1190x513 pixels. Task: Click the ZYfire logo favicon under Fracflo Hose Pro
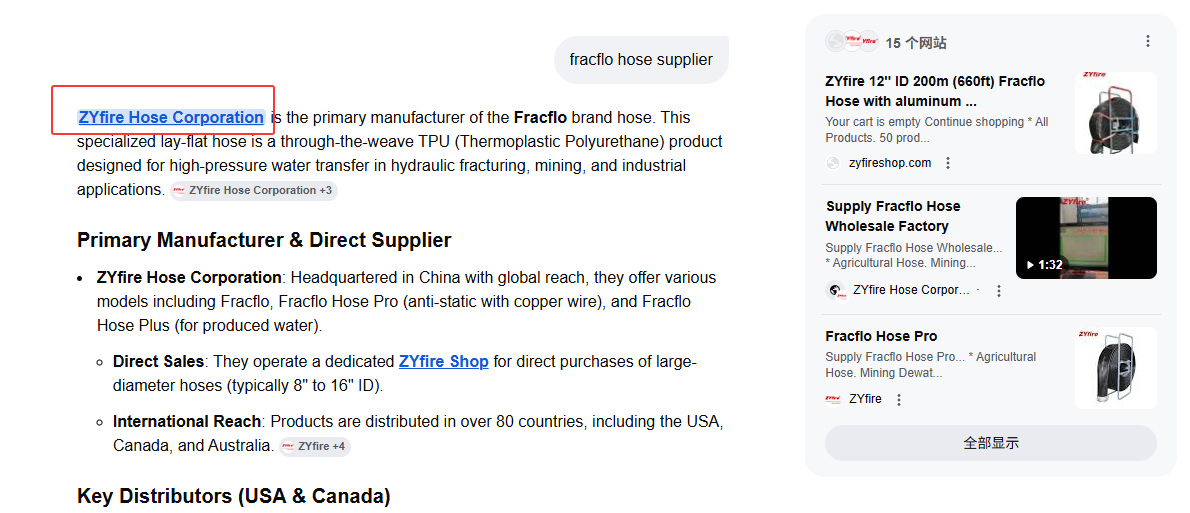tap(833, 399)
